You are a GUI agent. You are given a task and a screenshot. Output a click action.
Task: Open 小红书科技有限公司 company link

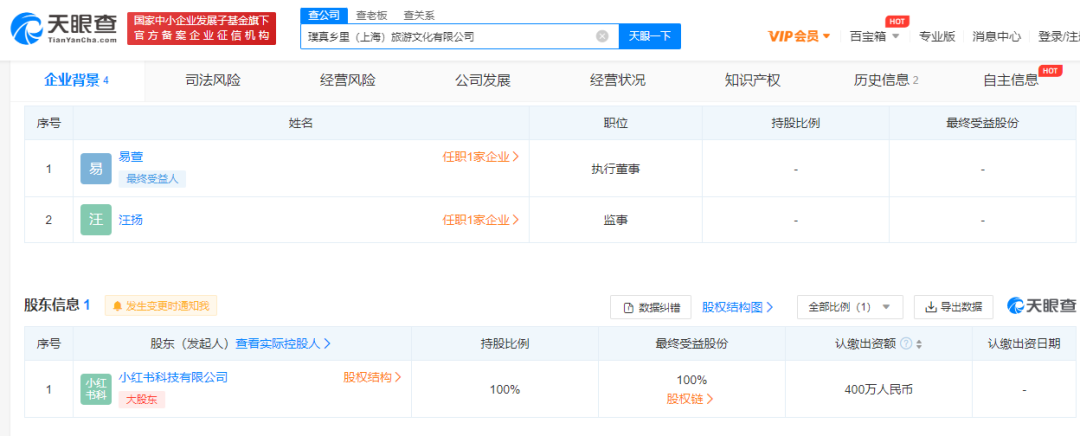(x=173, y=377)
